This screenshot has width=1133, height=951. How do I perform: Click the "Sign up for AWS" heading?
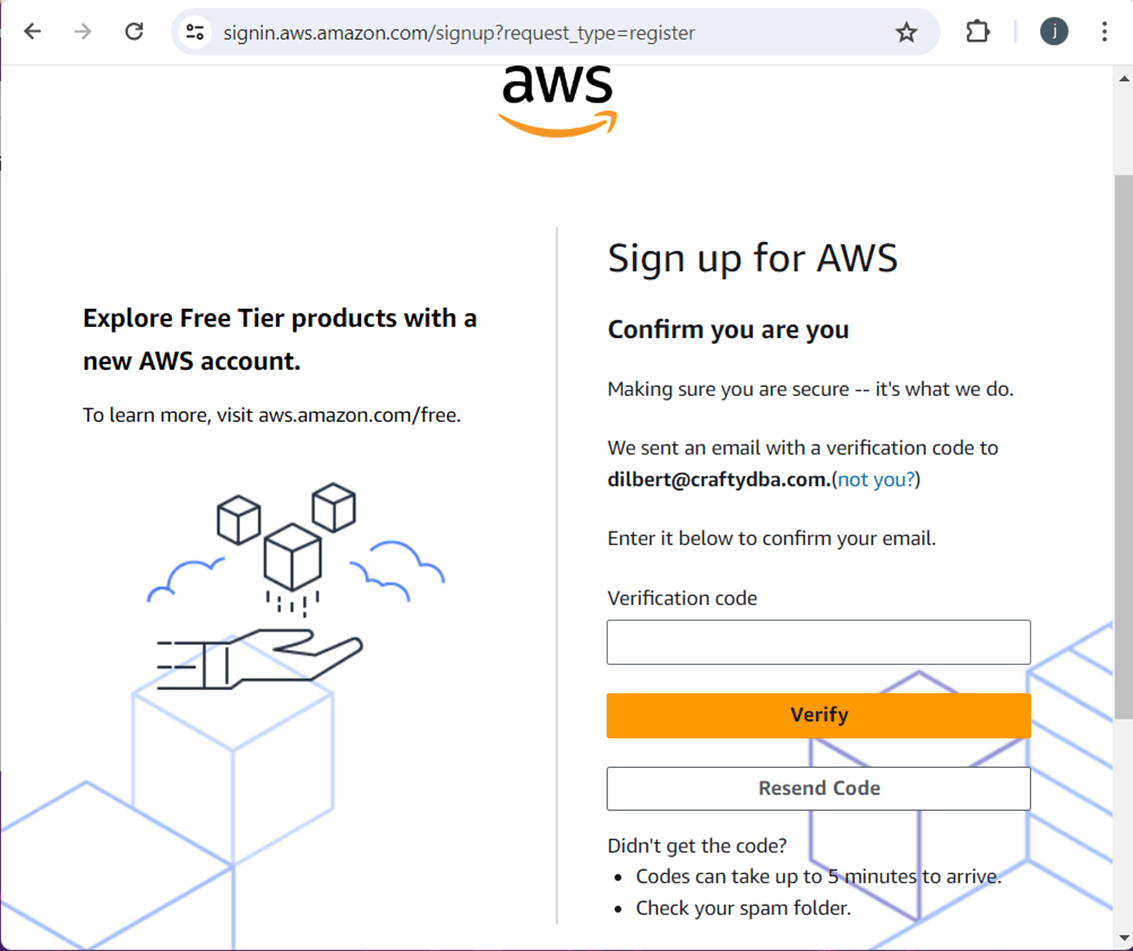click(752, 258)
